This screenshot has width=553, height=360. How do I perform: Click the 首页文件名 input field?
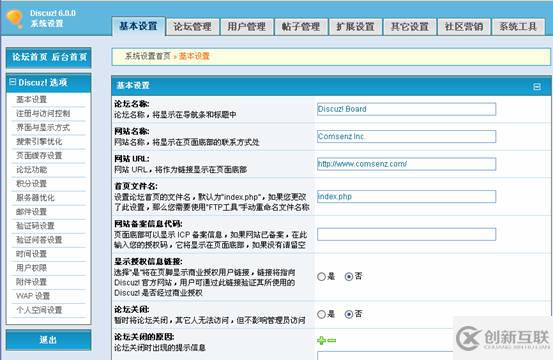pos(406,196)
